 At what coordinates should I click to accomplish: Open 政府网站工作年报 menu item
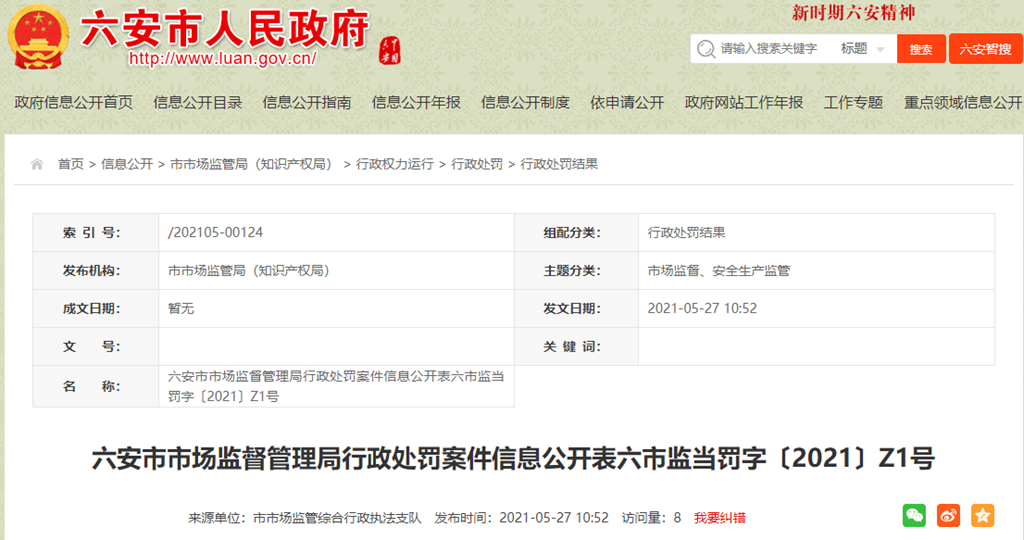744,103
